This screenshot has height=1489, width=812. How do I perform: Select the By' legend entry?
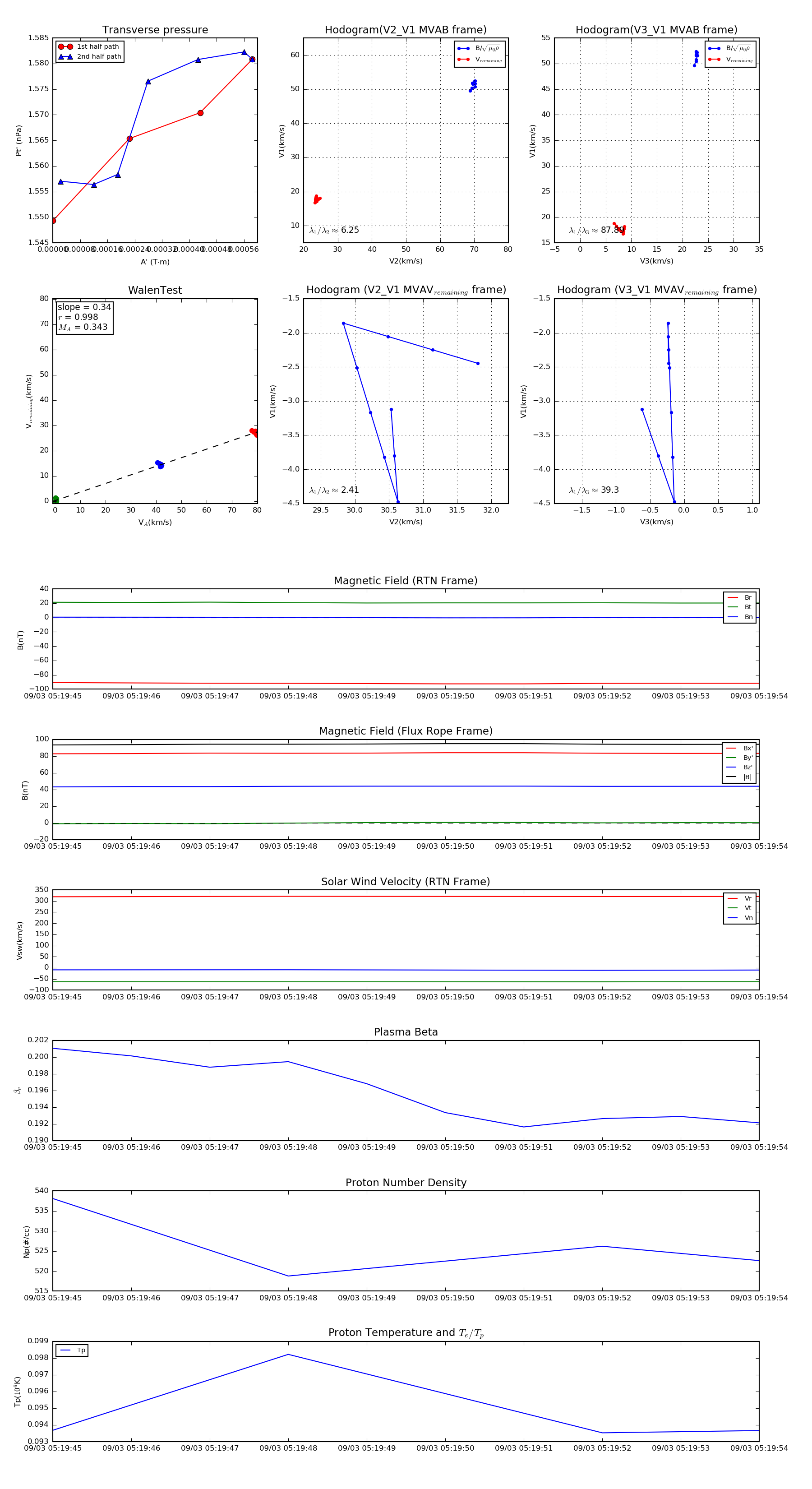(739, 758)
